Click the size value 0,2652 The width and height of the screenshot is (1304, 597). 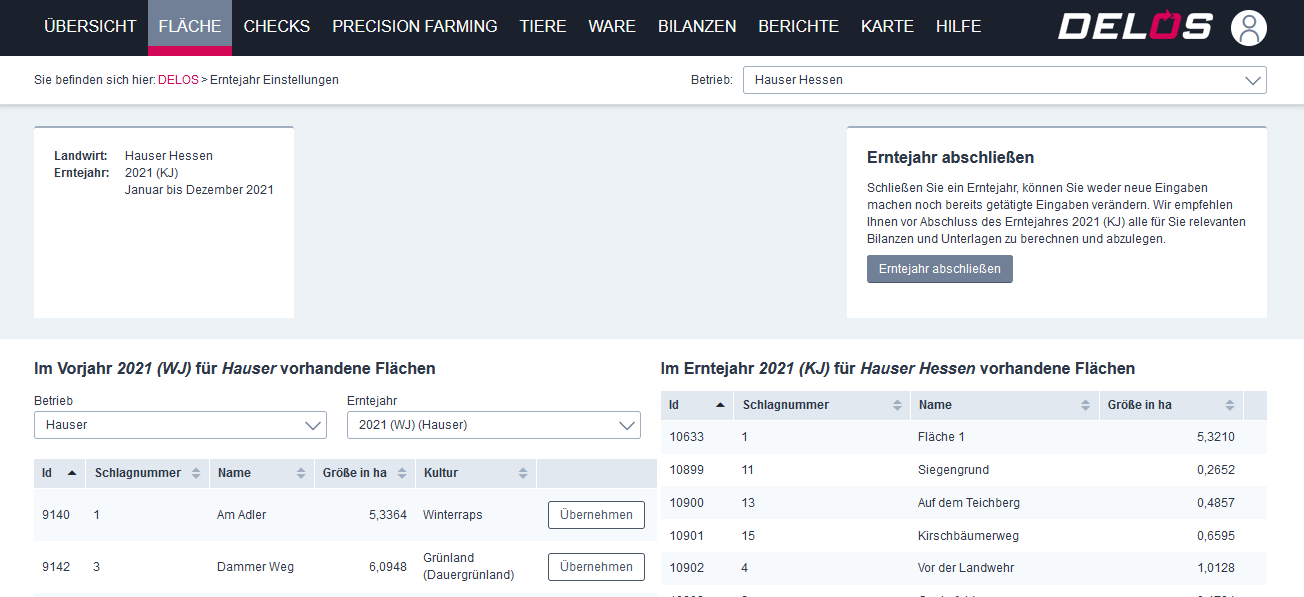point(1216,470)
